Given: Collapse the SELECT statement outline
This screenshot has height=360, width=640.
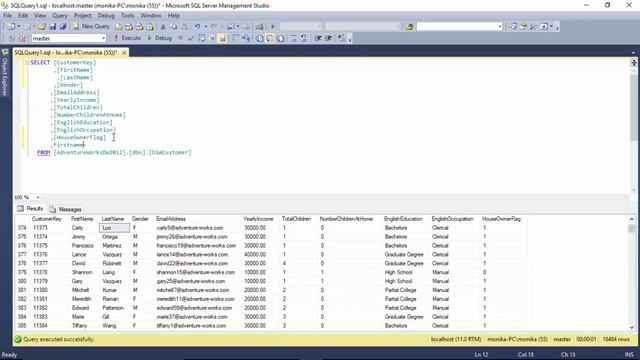Looking at the screenshot, I should pyautogui.click(x=27, y=62).
